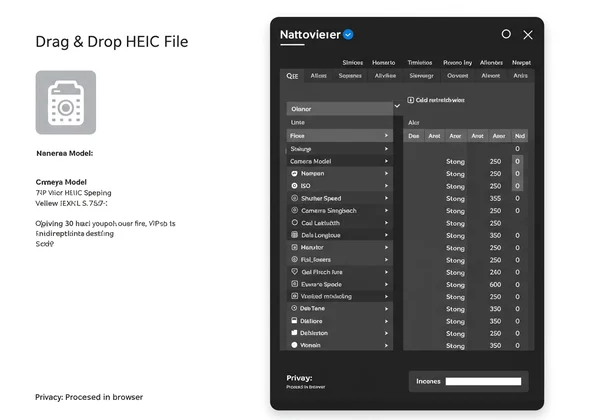600x420 pixels.
Task: Click the icon beside Cald retretchwiex
Action: coord(410,100)
